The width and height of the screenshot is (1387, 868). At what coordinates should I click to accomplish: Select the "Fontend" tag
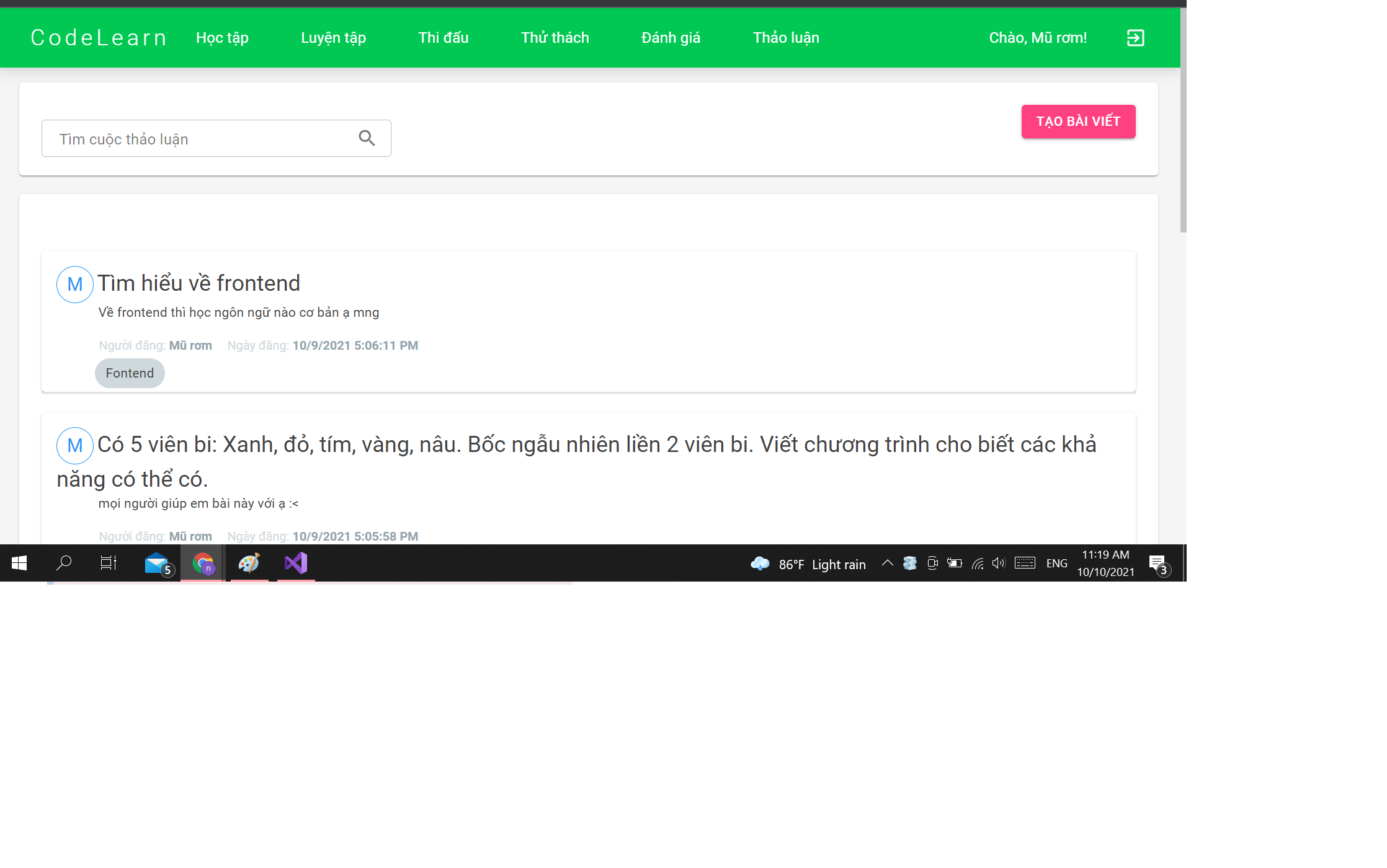[x=129, y=373]
